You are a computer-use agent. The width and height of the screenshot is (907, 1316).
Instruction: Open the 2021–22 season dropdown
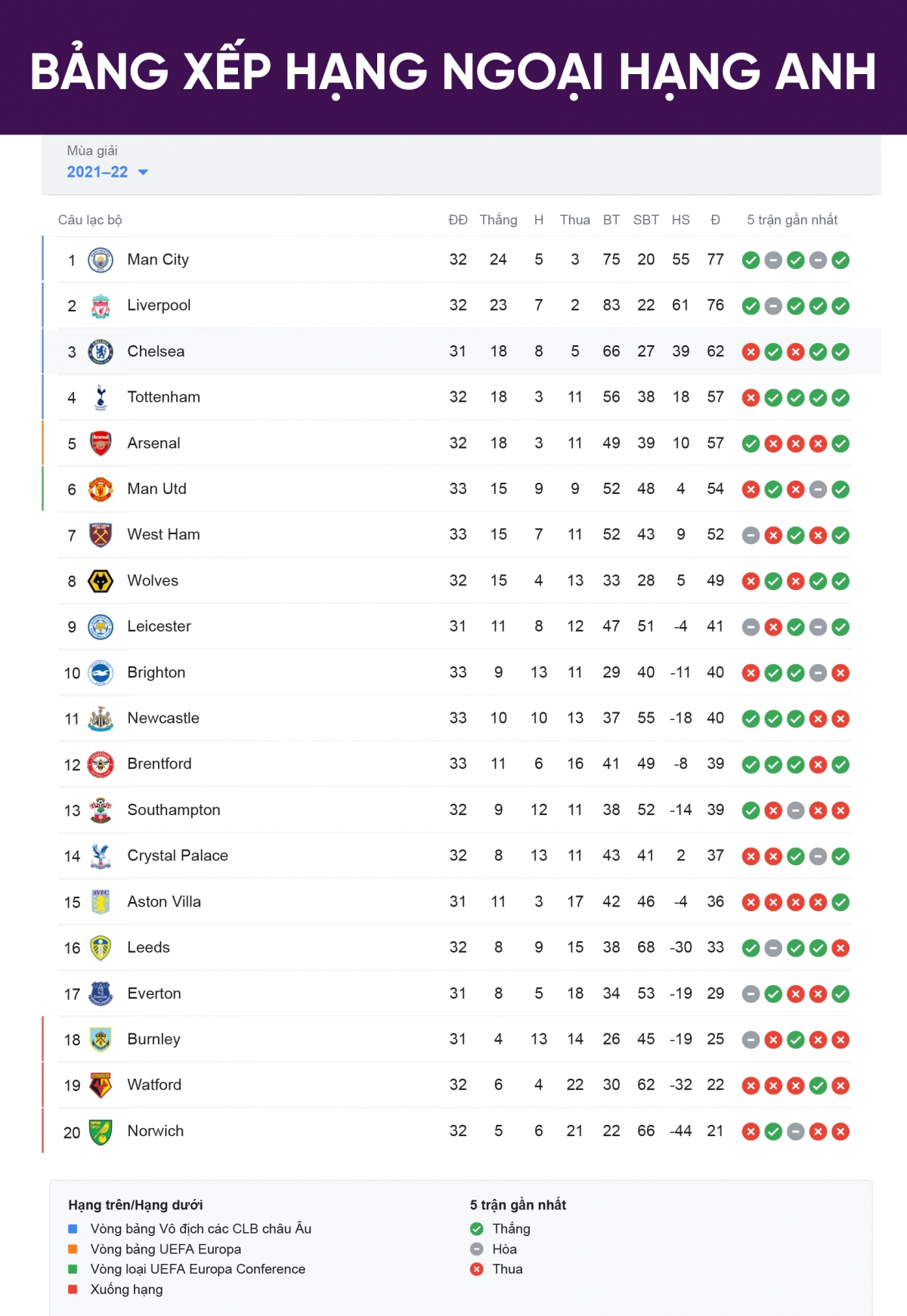(x=98, y=172)
